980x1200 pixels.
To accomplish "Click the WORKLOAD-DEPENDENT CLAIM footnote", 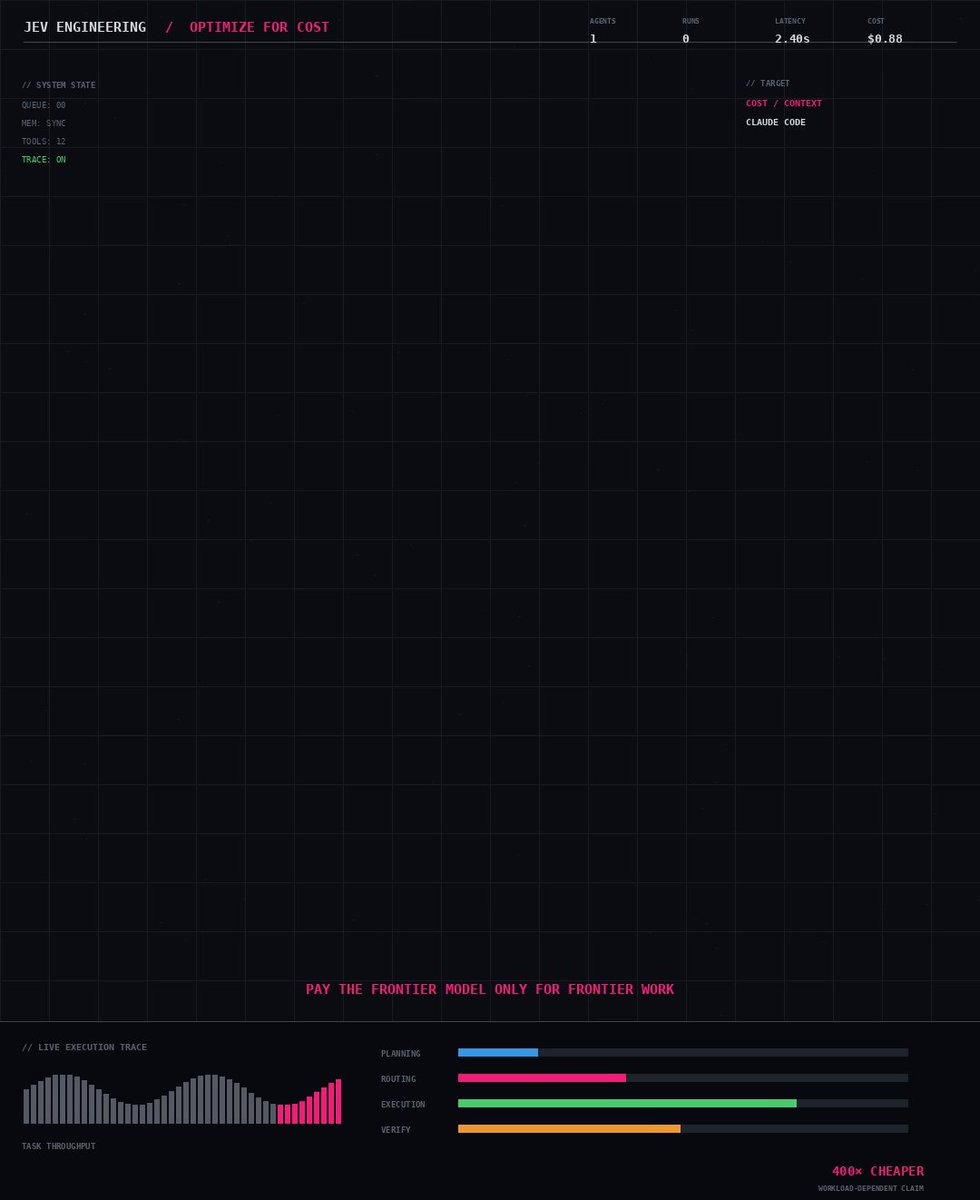I will pos(871,1189).
